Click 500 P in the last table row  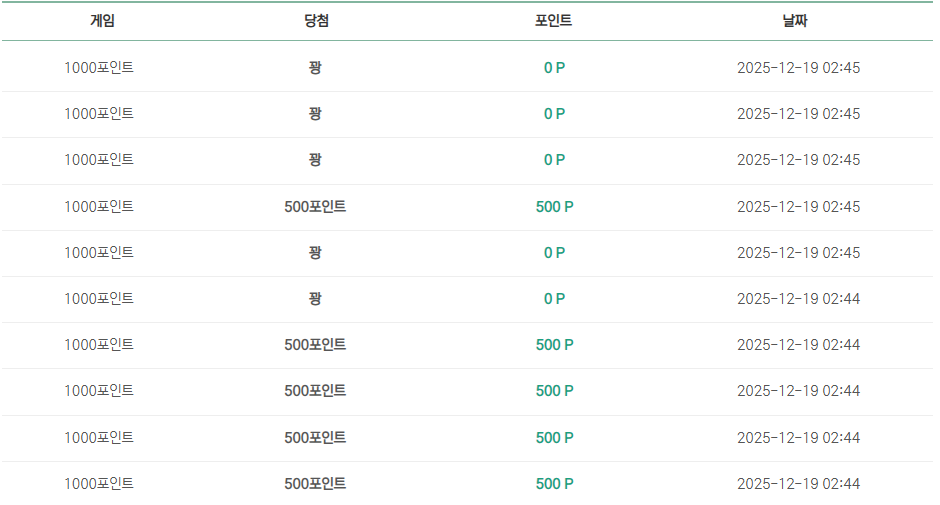pos(555,484)
